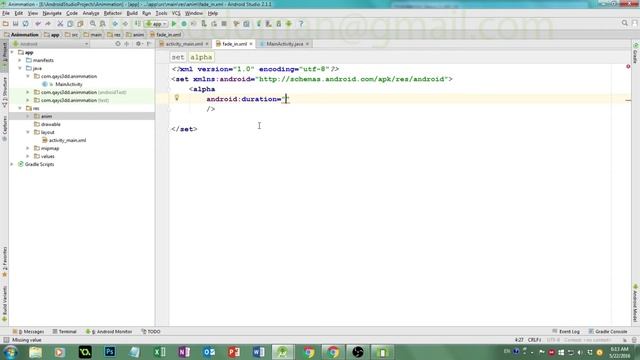Screen dimensions: 640x360
Task: Close the fade_in.xml editor tab
Action: [x=251, y=44]
